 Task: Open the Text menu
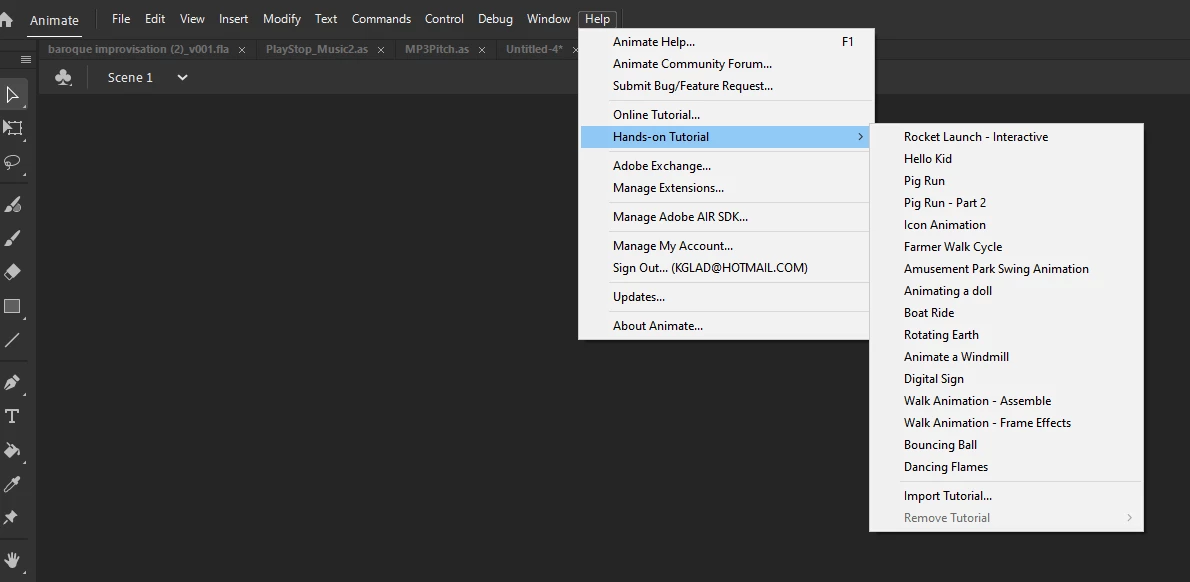tap(326, 19)
